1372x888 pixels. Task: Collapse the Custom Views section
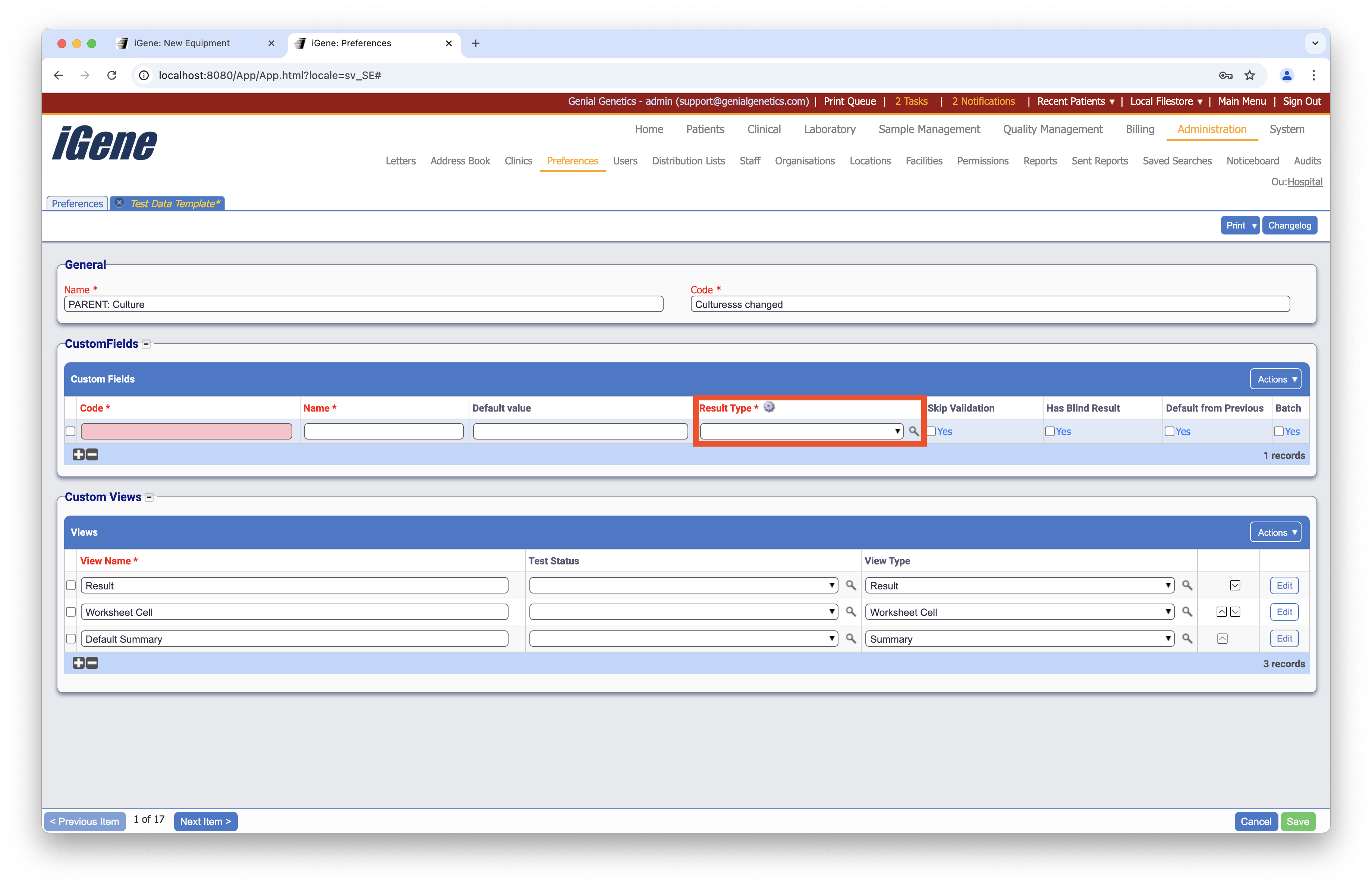pos(149,497)
